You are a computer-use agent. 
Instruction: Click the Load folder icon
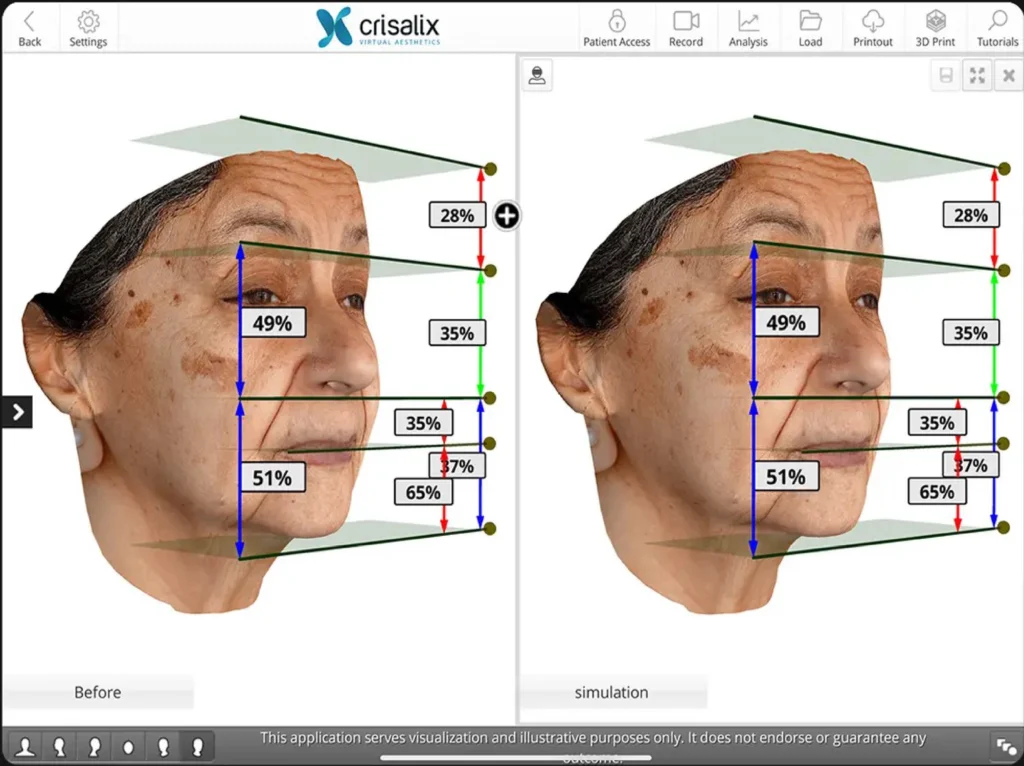coord(810,28)
